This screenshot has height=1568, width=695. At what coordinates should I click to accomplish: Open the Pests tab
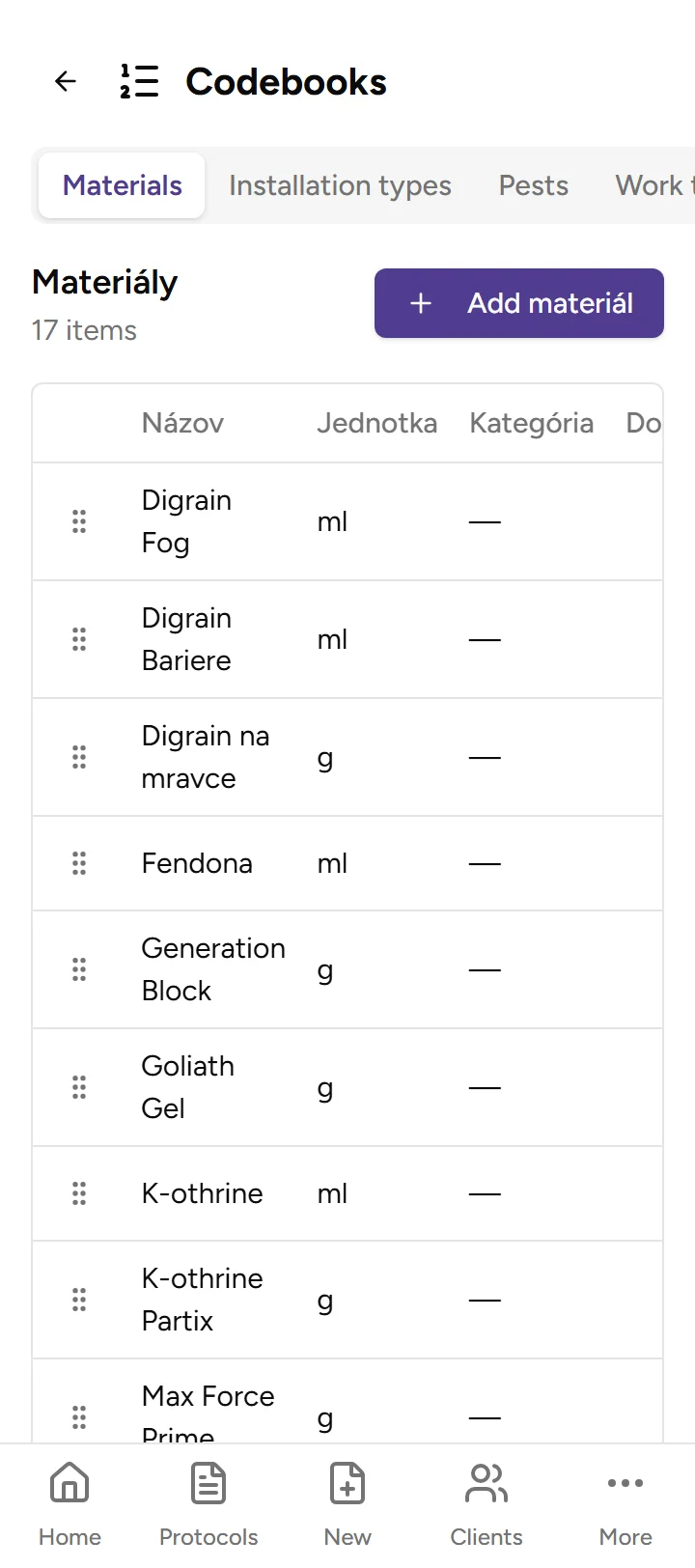pyautogui.click(x=533, y=185)
